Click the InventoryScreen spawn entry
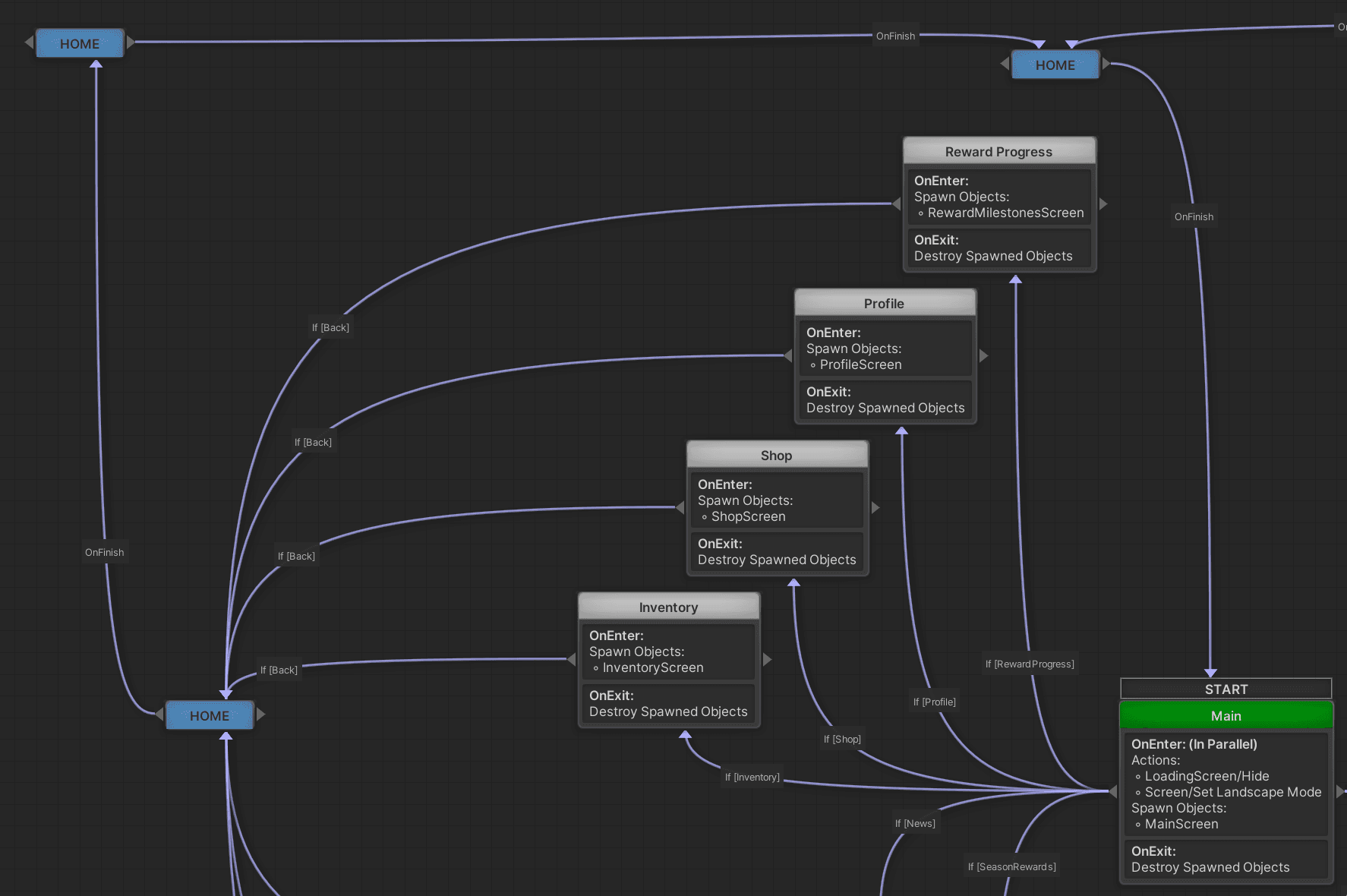 648,667
